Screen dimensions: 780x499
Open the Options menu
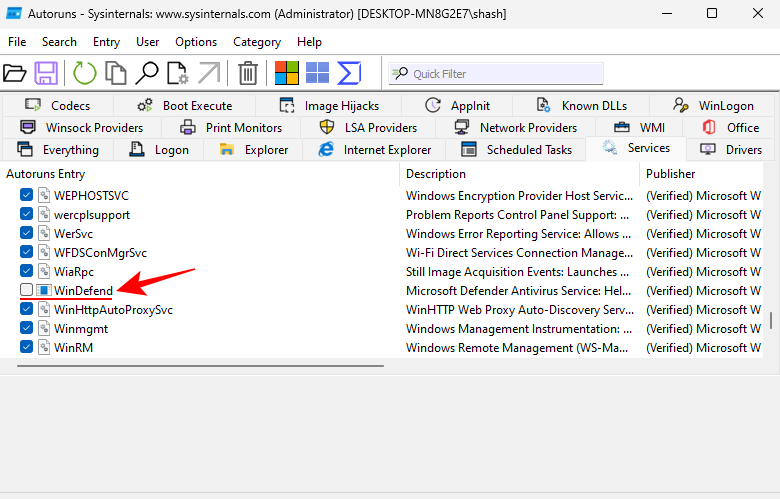click(196, 42)
